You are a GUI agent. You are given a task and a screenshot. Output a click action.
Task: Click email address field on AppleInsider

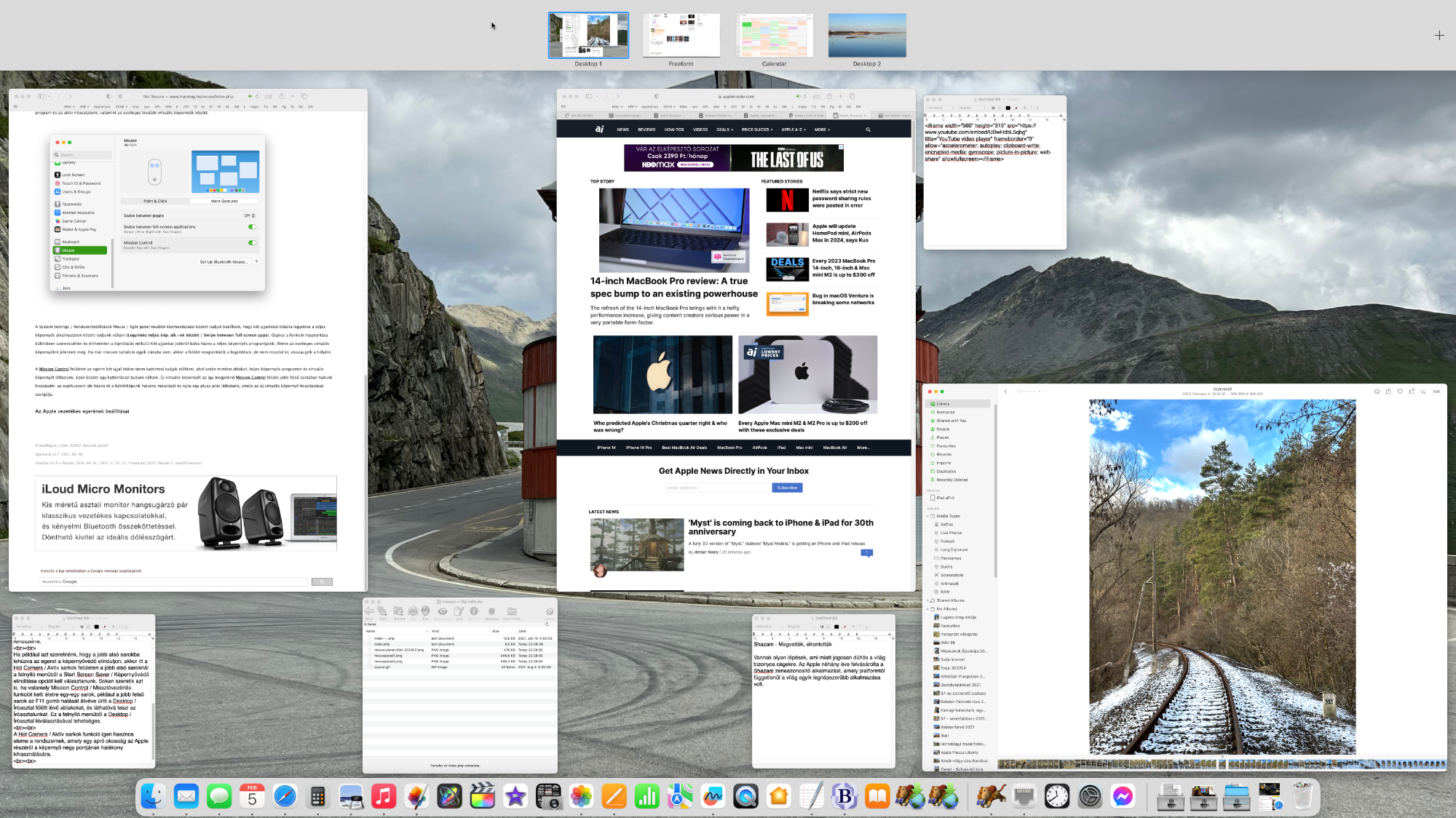pos(717,488)
